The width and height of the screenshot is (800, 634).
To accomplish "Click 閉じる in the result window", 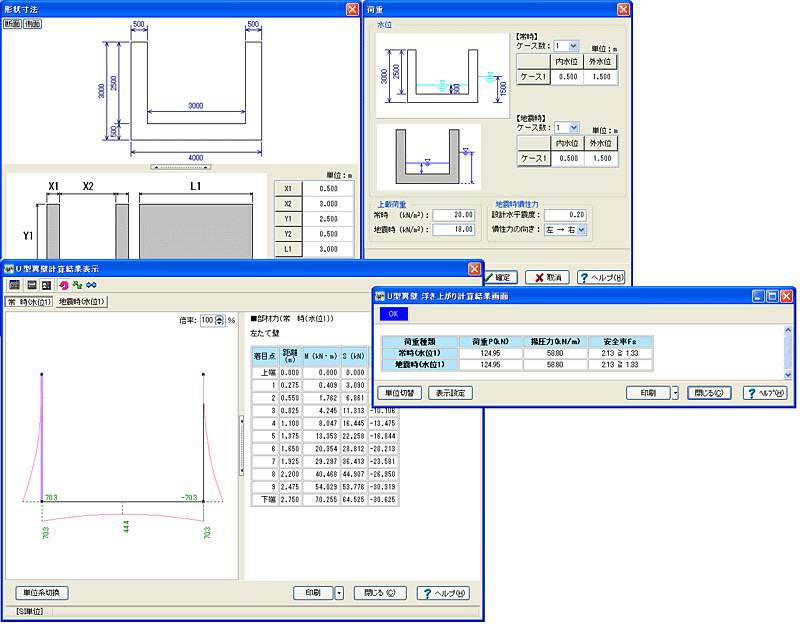I will (380, 593).
